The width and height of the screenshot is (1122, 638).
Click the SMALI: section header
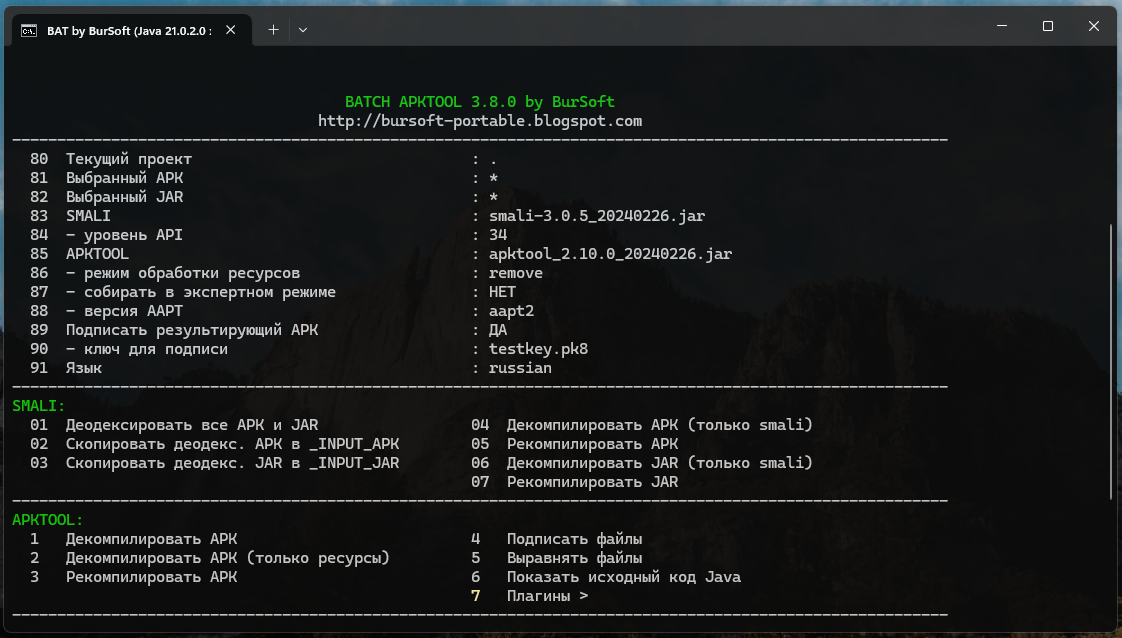39,406
